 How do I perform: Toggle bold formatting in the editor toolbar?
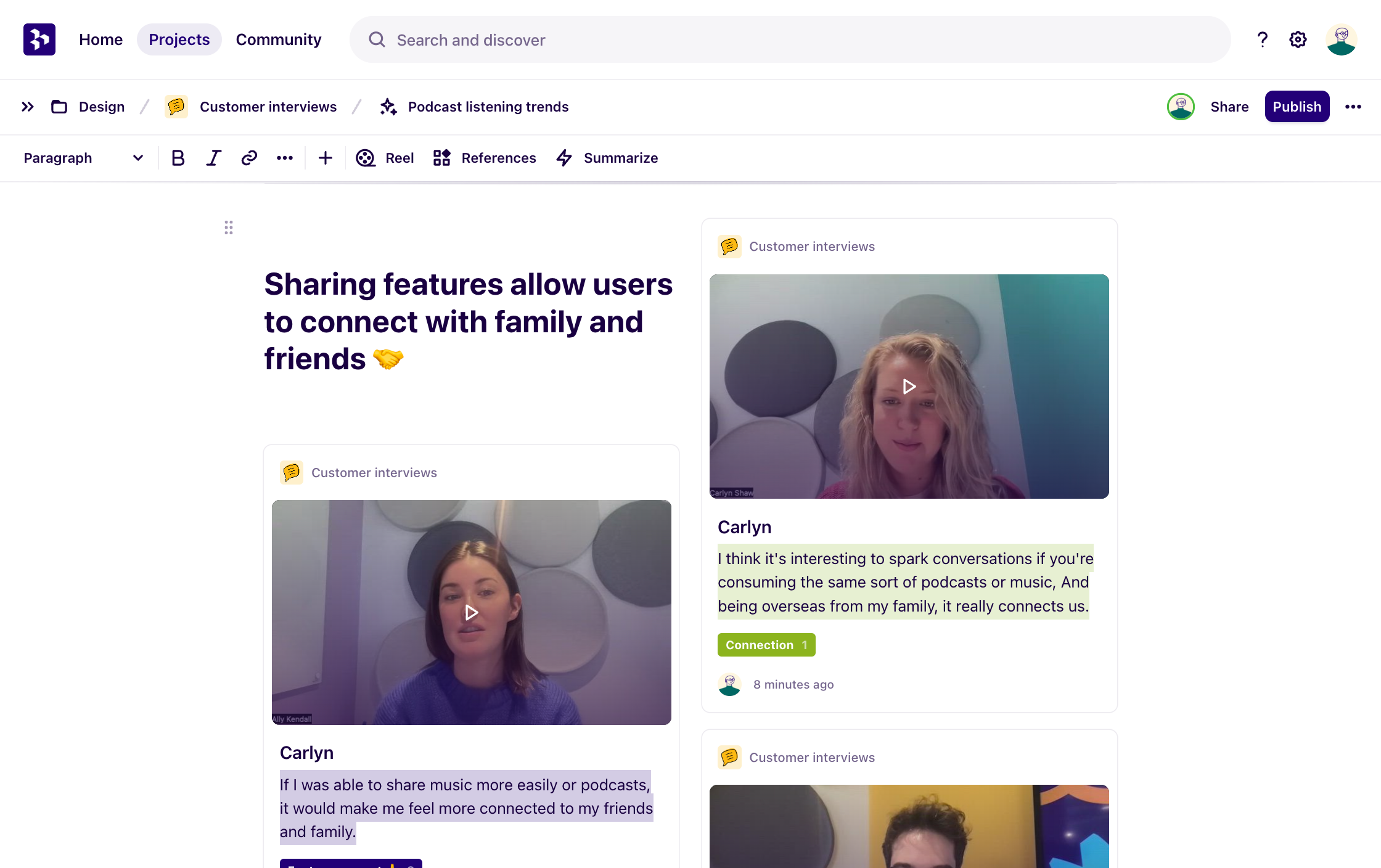point(178,158)
